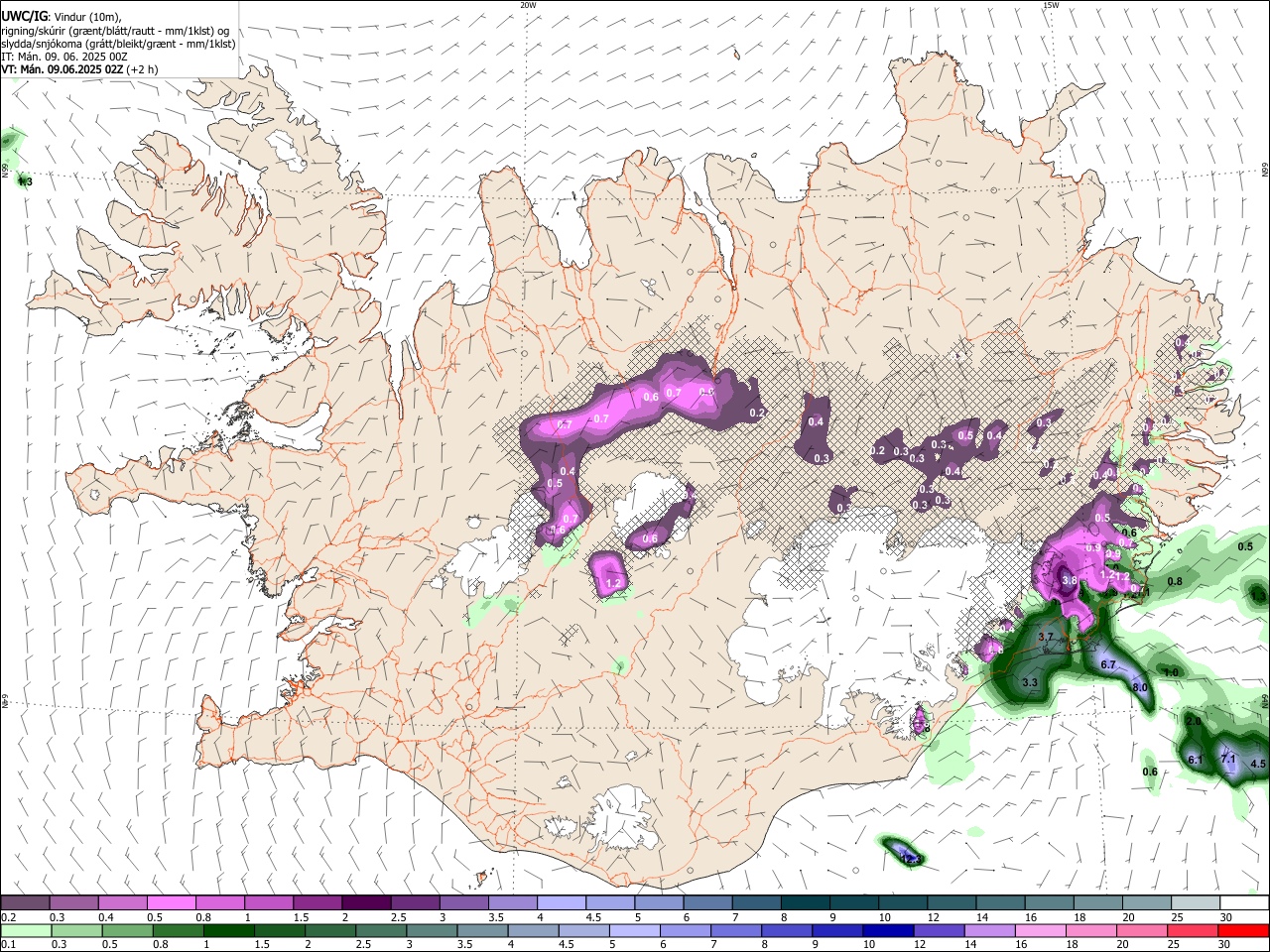Viewport: 1270px width, 952px height.
Task: Click the 1.5–2 magenta swatch, top legend row
Action: tap(317, 903)
